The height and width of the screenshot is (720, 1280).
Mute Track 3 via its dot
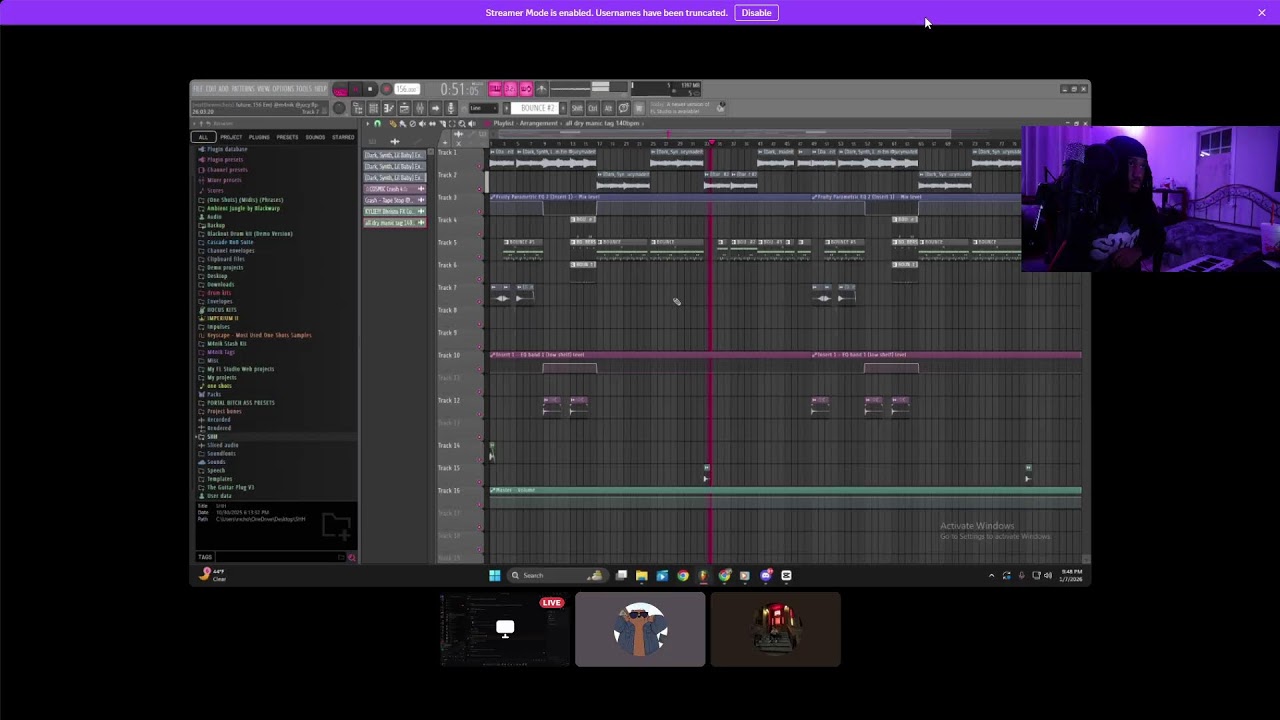coord(479,211)
